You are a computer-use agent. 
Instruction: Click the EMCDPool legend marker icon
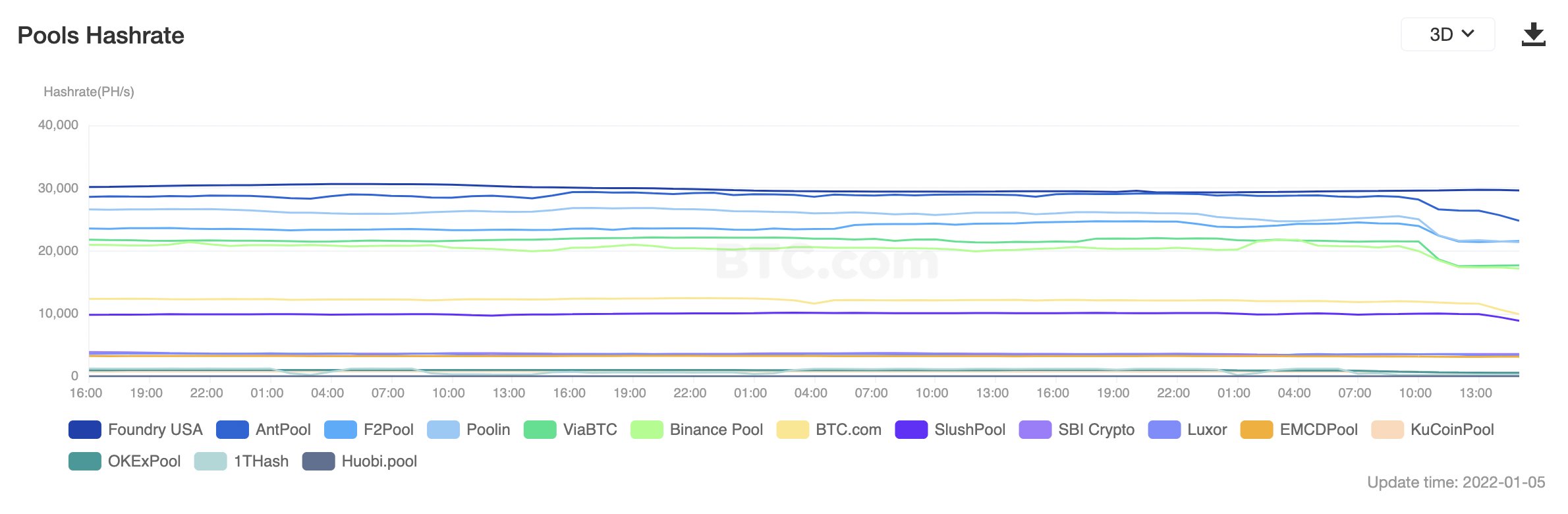pos(1256,430)
